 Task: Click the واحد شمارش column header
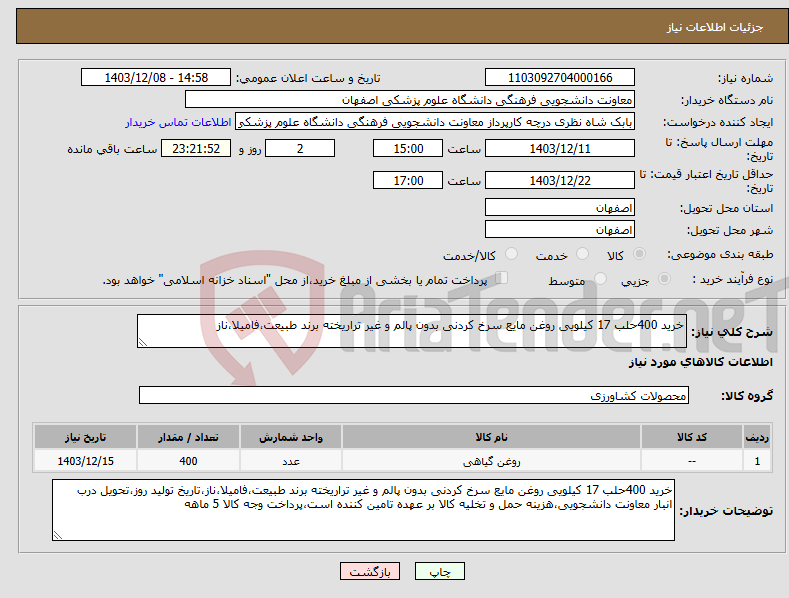tap(291, 437)
